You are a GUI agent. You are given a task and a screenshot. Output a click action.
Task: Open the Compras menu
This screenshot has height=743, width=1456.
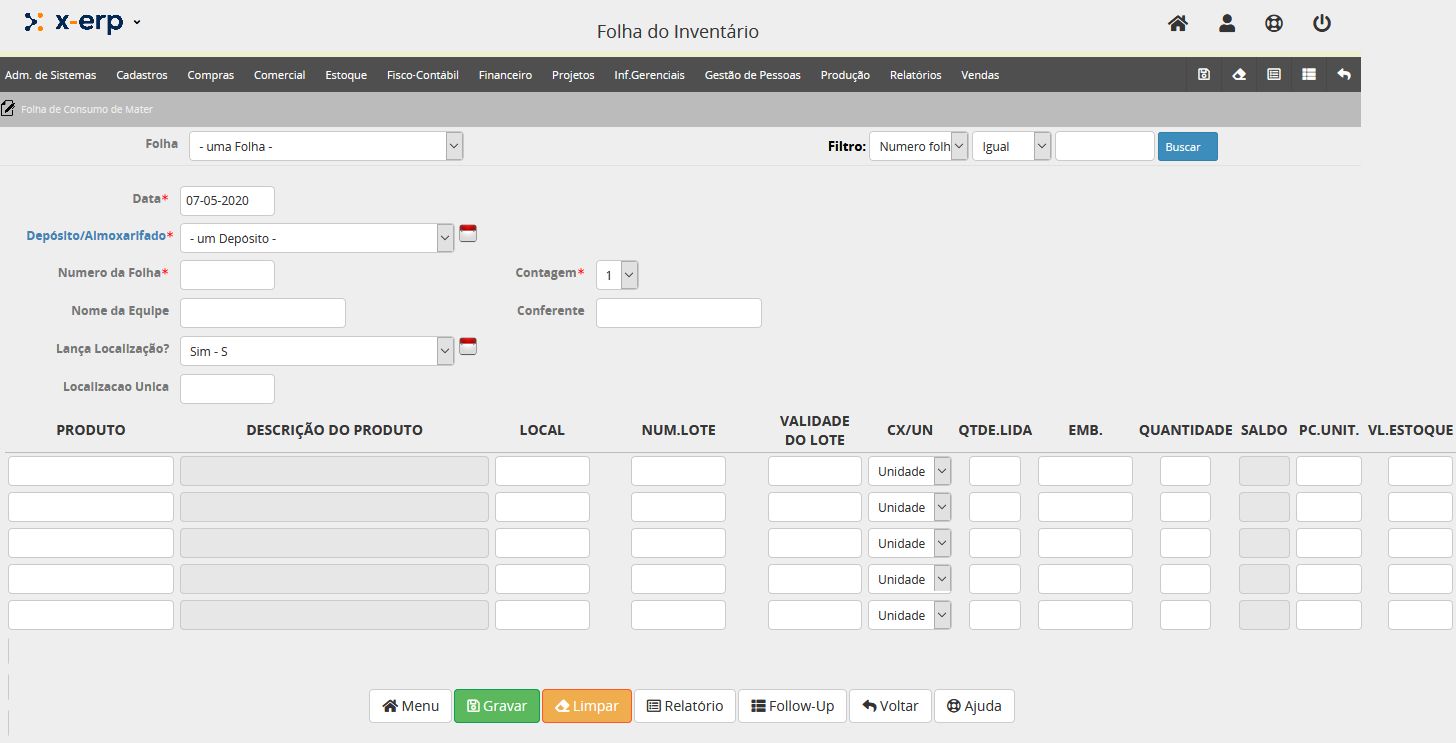coord(211,75)
